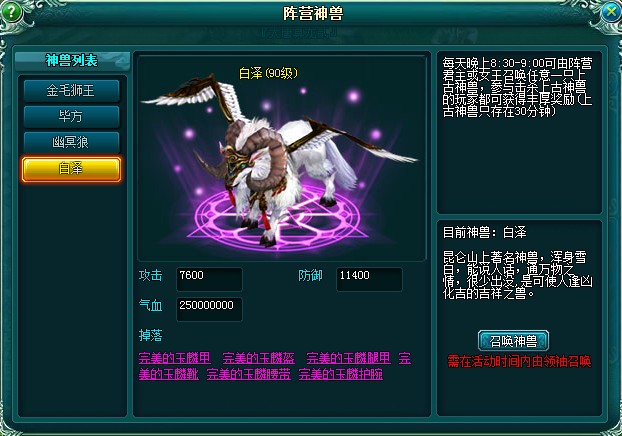
Task: Select 毕方 from the beast list
Action: pos(71,117)
